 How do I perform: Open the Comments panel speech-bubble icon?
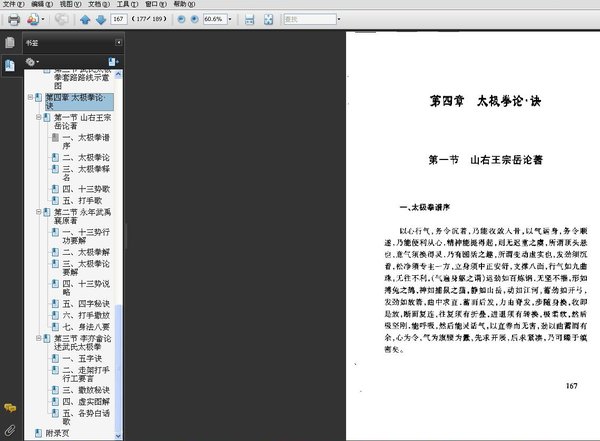[x=10, y=408]
